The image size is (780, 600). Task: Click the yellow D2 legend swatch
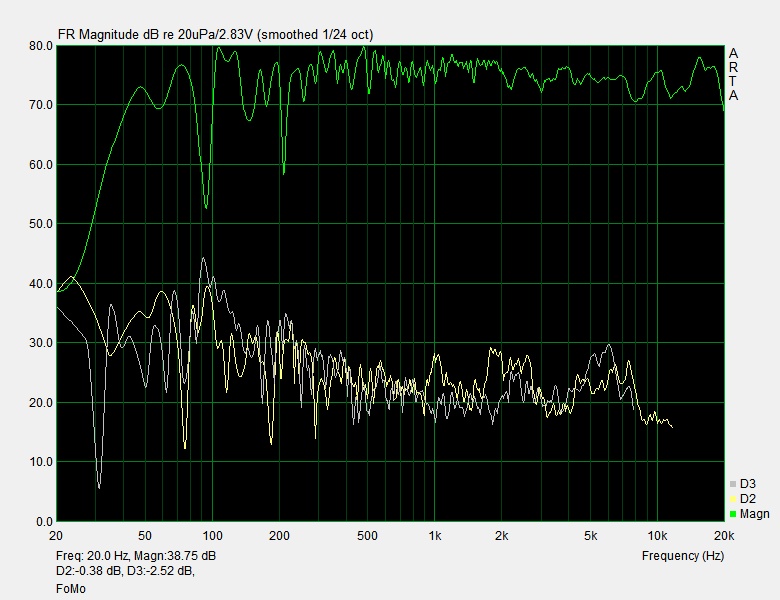(733, 499)
